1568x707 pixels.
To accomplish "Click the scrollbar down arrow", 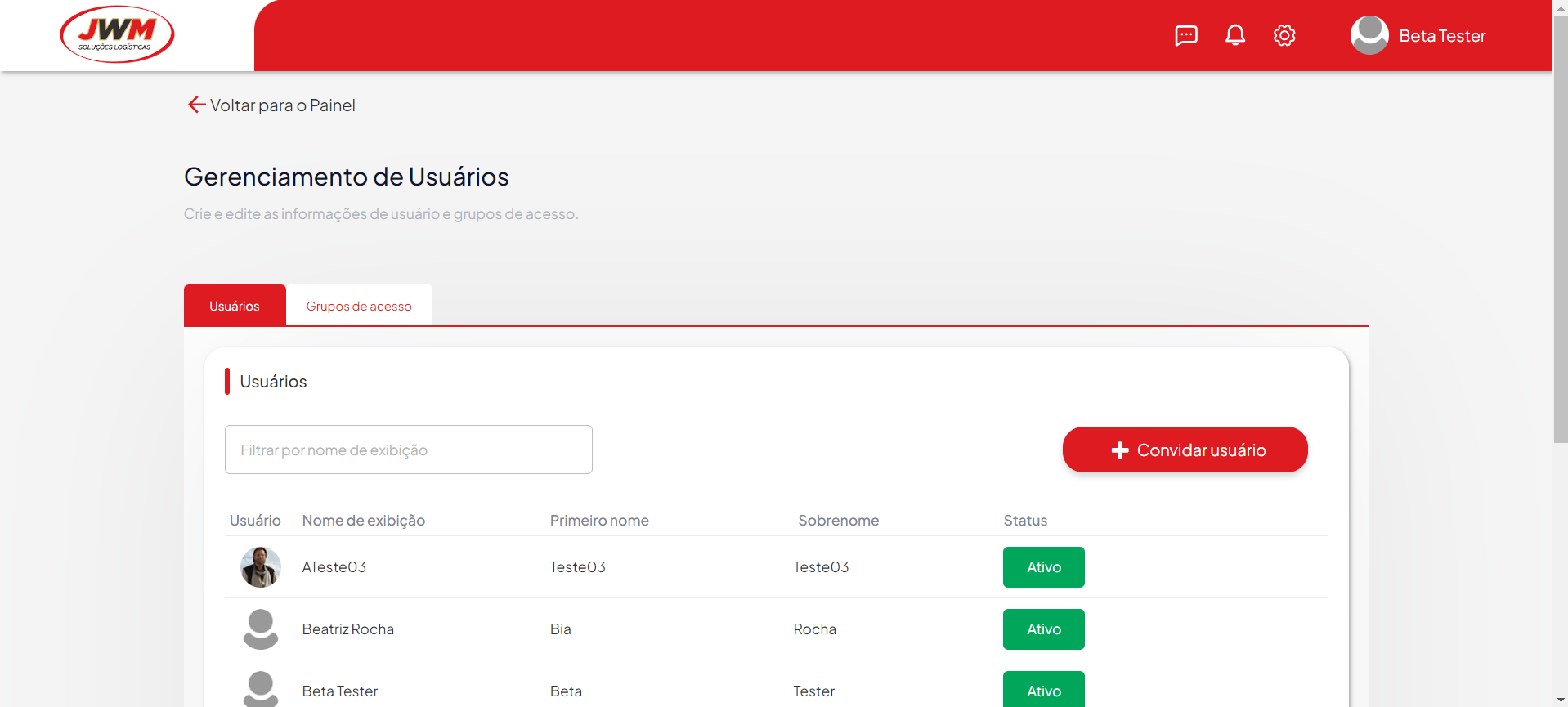I will pyautogui.click(x=1560, y=700).
